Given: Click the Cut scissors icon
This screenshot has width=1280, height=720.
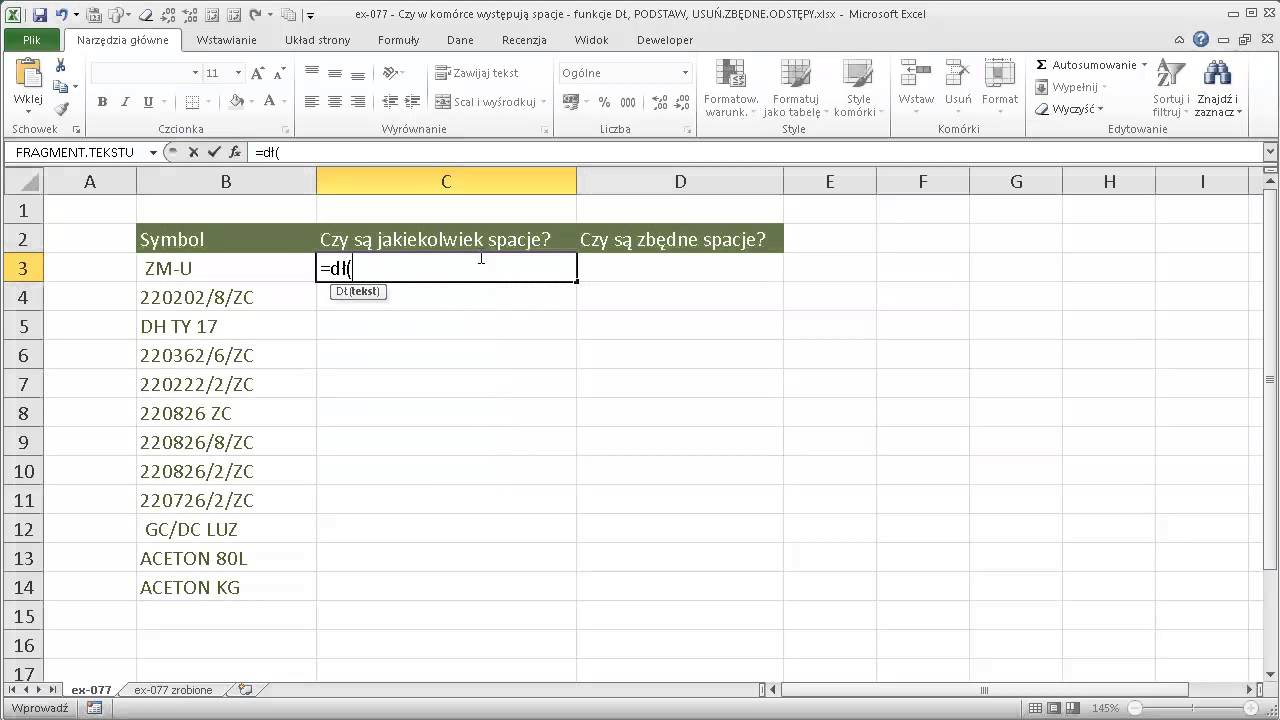Looking at the screenshot, I should [x=61, y=66].
